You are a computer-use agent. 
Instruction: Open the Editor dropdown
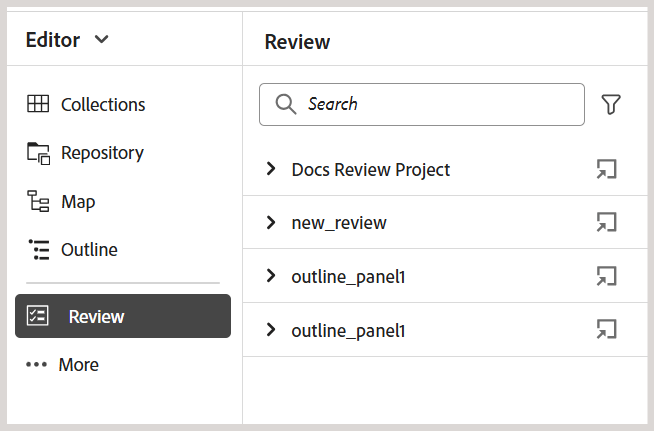pyautogui.click(x=68, y=40)
